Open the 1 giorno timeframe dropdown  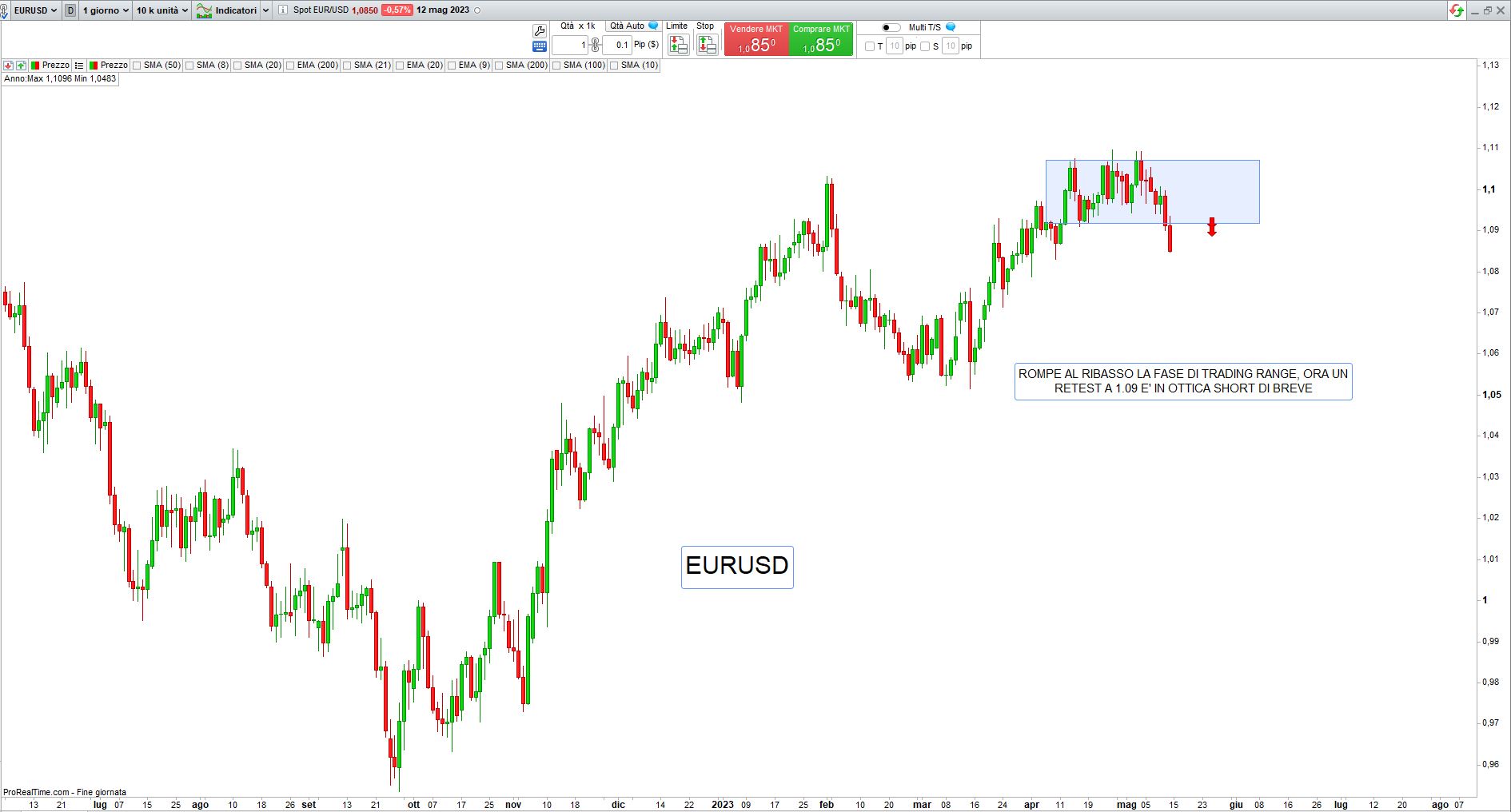[106, 10]
